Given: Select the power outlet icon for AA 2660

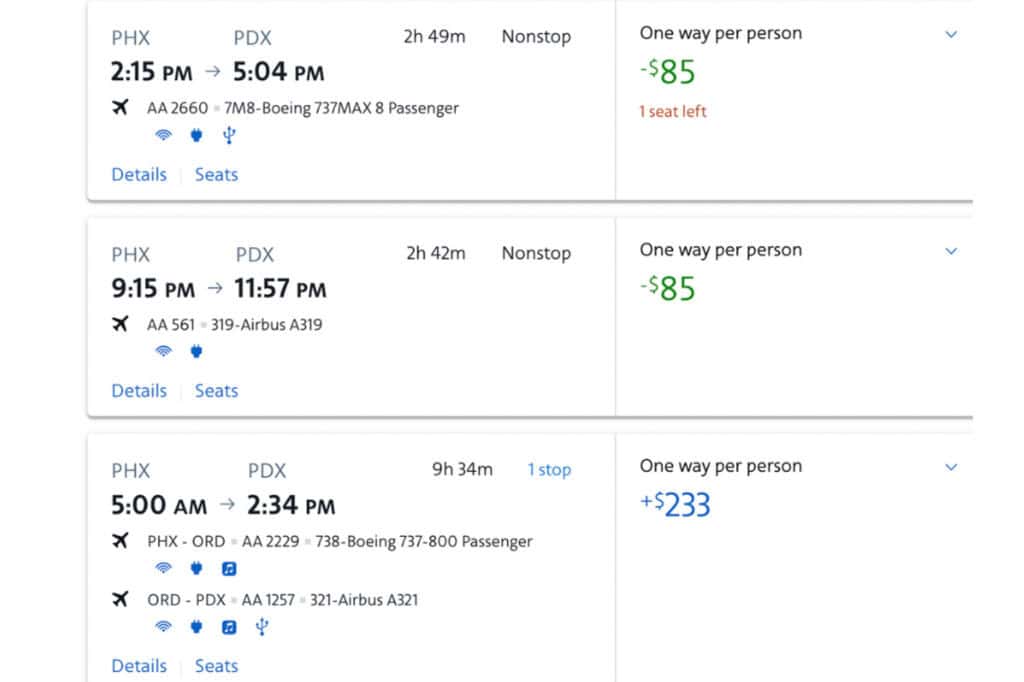Looking at the screenshot, I should (196, 135).
